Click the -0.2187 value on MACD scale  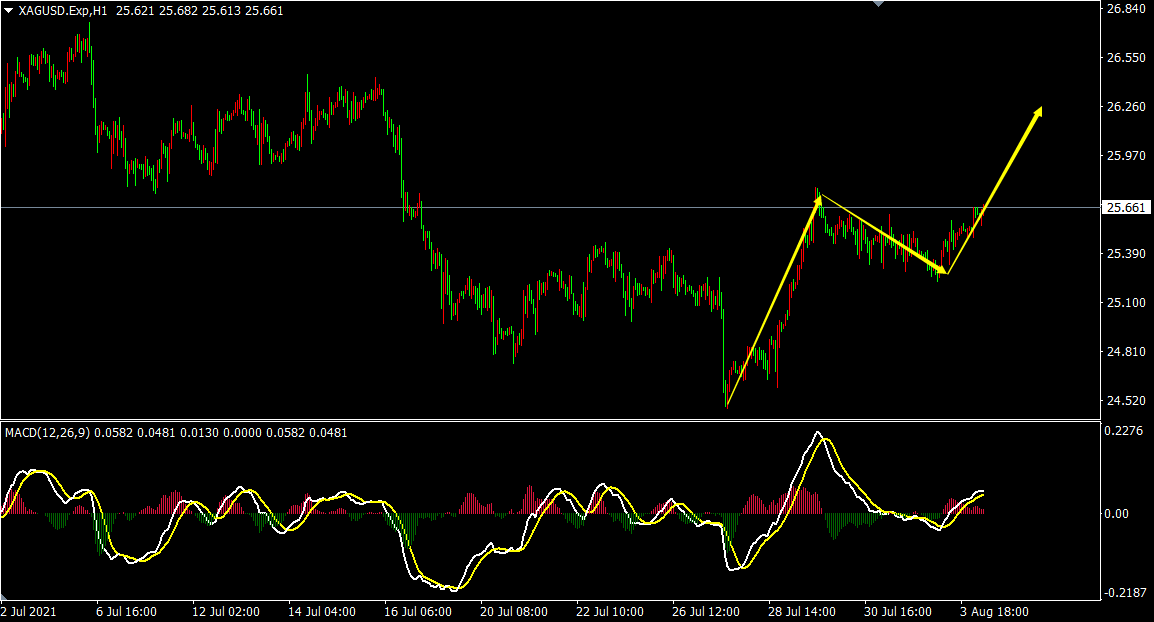tap(1124, 593)
